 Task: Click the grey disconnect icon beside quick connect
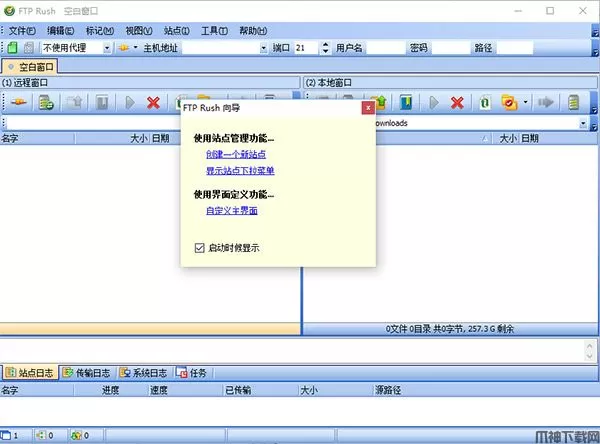click(29, 48)
